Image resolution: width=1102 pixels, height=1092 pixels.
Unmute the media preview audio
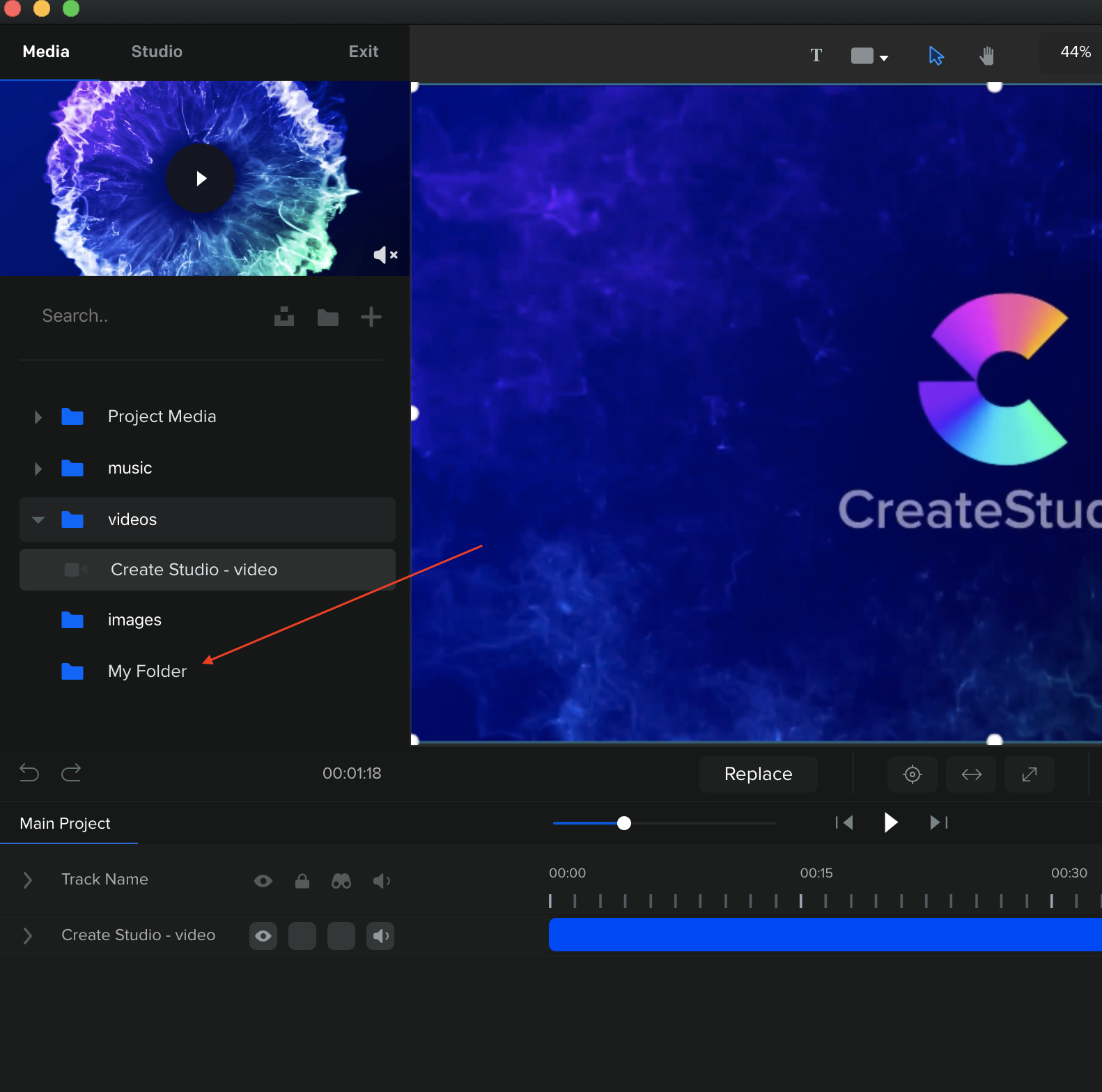pos(385,255)
